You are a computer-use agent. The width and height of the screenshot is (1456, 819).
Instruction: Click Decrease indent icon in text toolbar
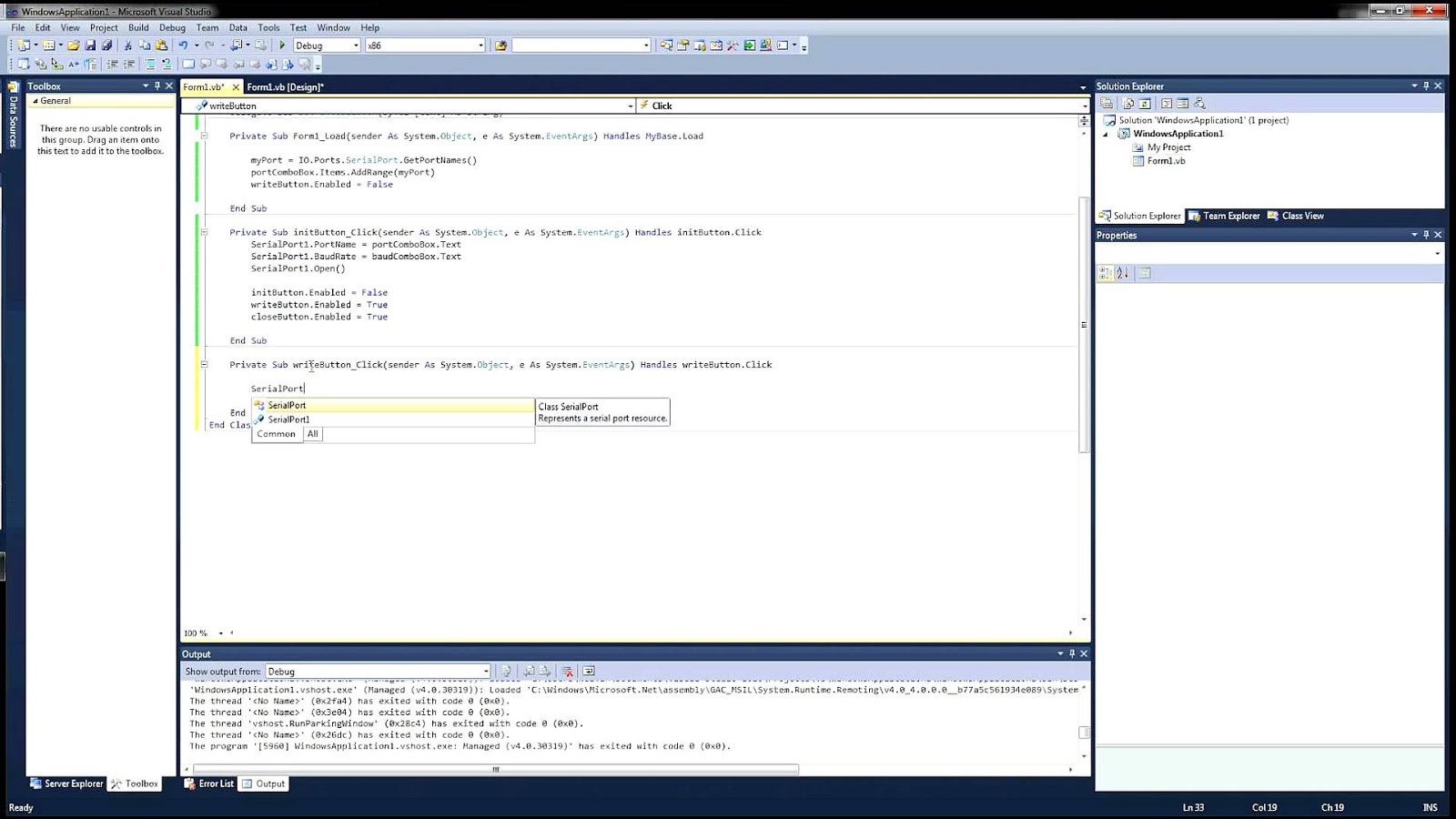pos(112,65)
